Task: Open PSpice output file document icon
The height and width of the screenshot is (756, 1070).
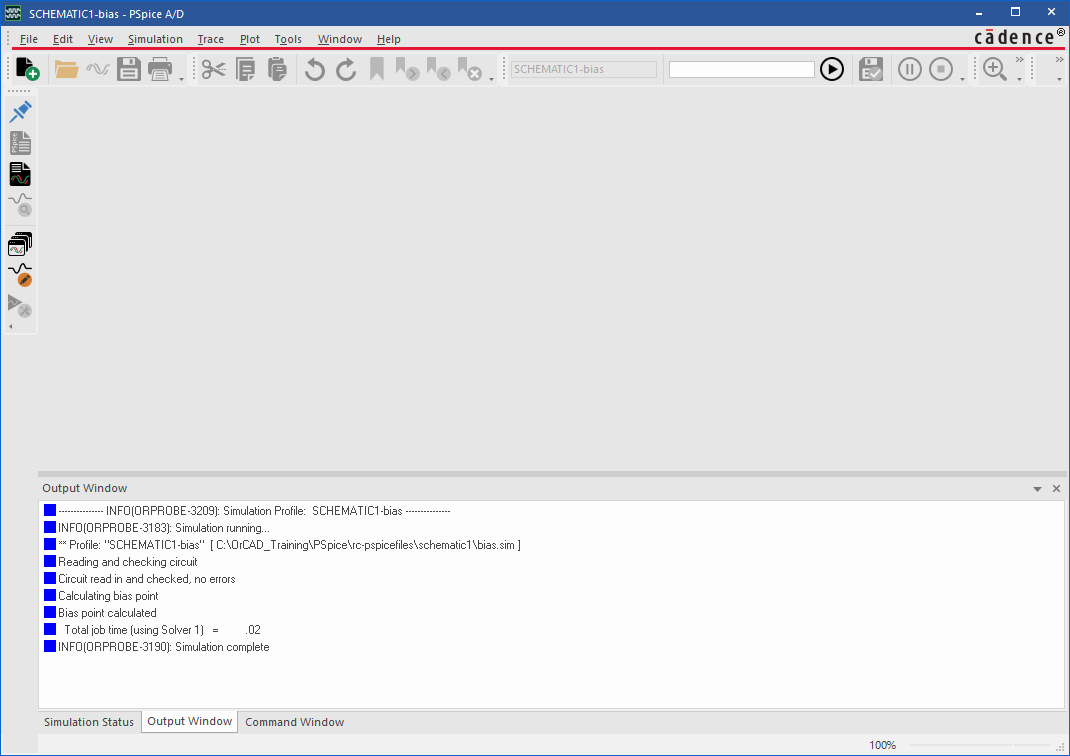Action: point(20,143)
